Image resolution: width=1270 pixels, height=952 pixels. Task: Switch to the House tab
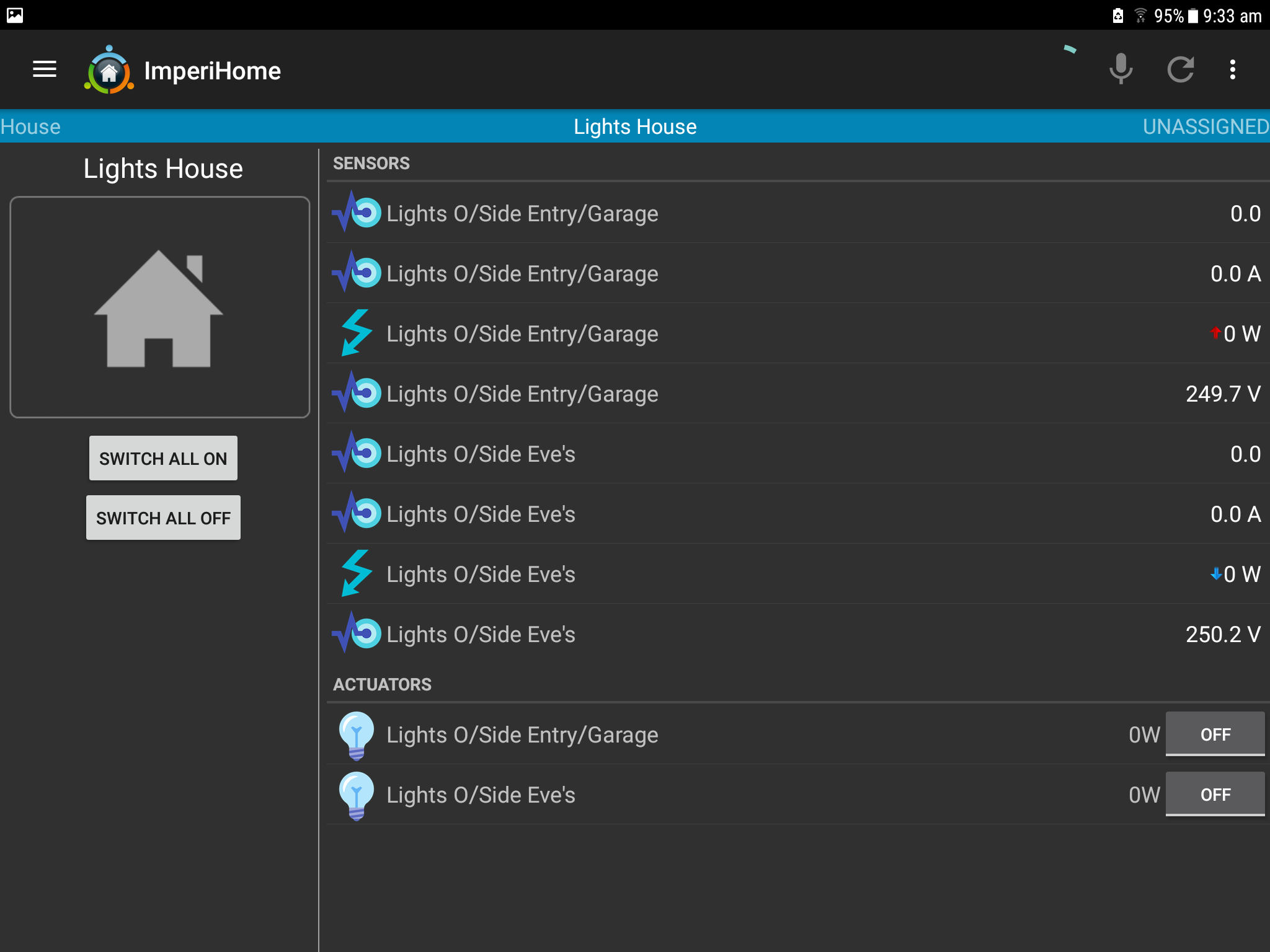pos(31,127)
